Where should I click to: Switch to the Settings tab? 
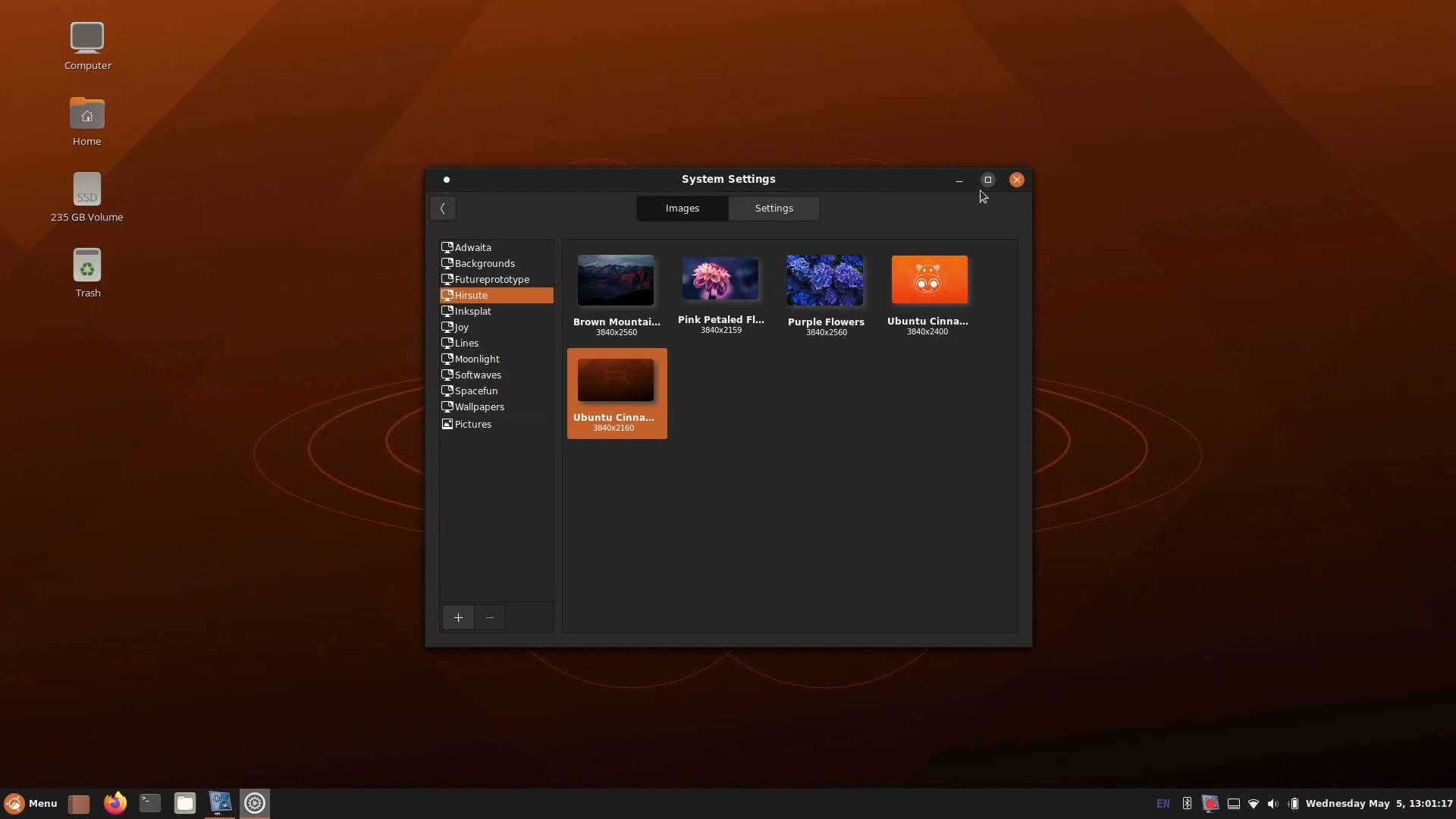pyautogui.click(x=773, y=208)
